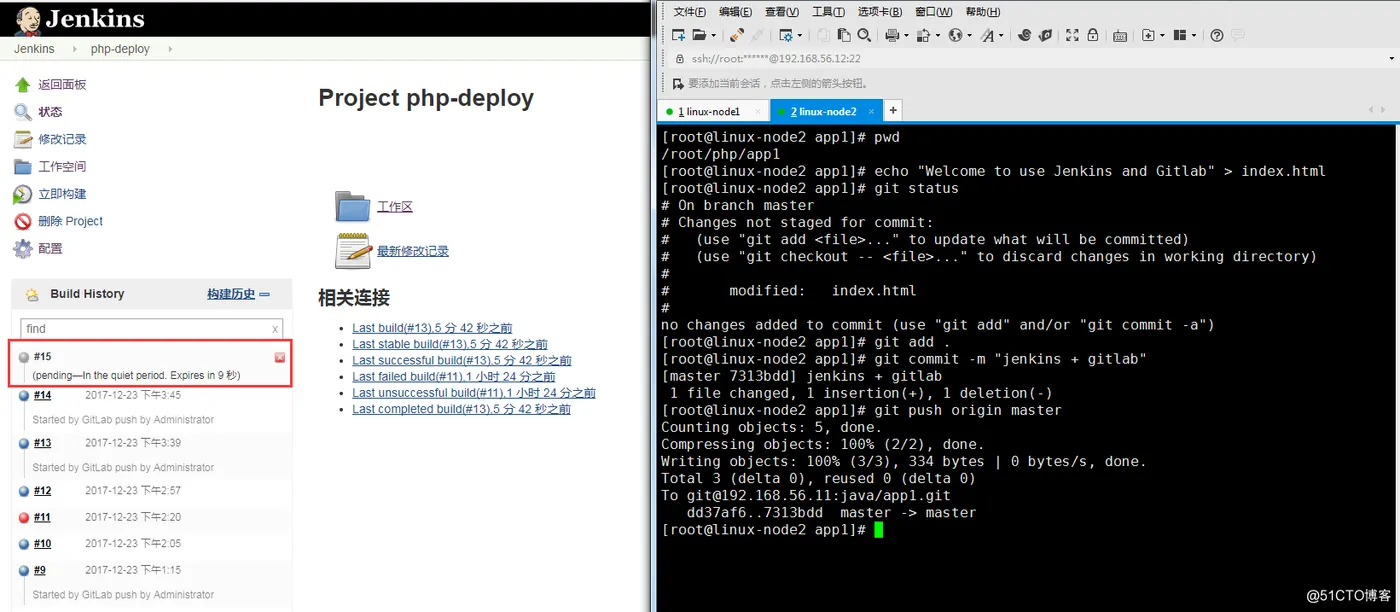Close the linux-node2 tab with its X
This screenshot has width=1400, height=612.
click(x=873, y=111)
